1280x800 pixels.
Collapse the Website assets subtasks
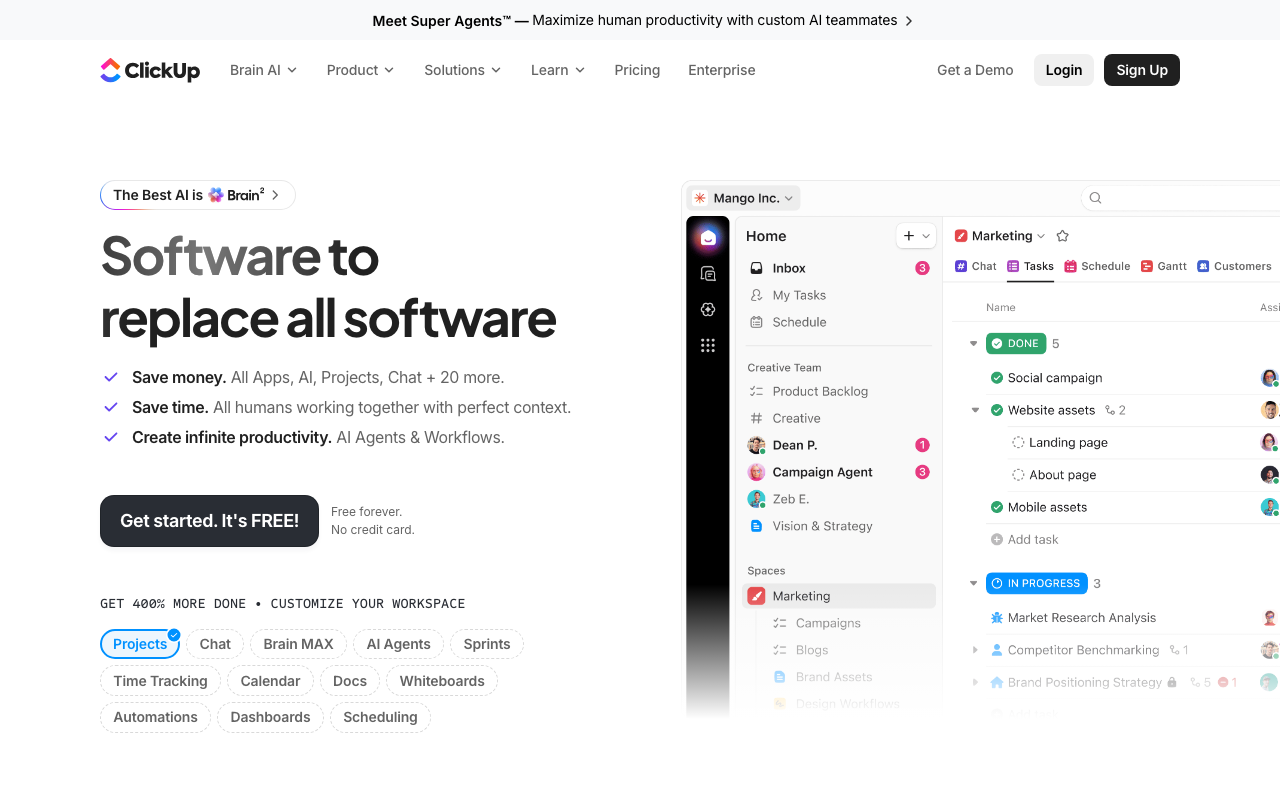[976, 410]
